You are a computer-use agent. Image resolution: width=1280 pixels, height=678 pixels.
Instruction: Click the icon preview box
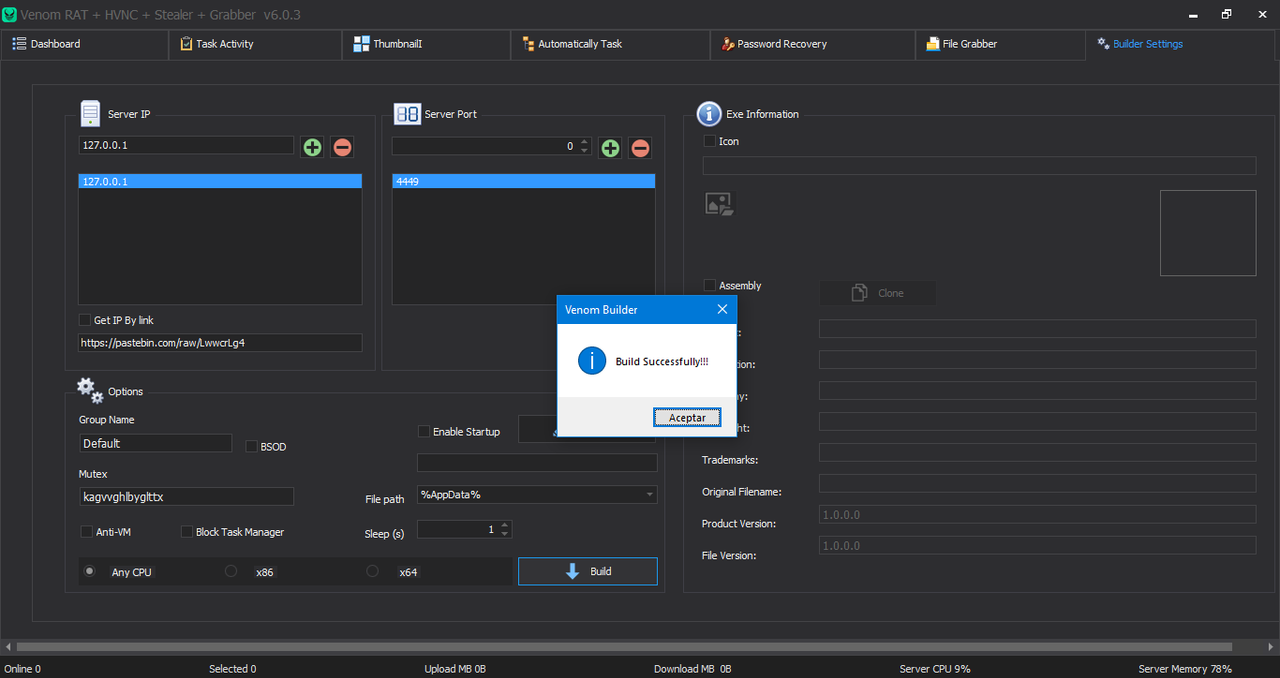pyautogui.click(x=1208, y=233)
